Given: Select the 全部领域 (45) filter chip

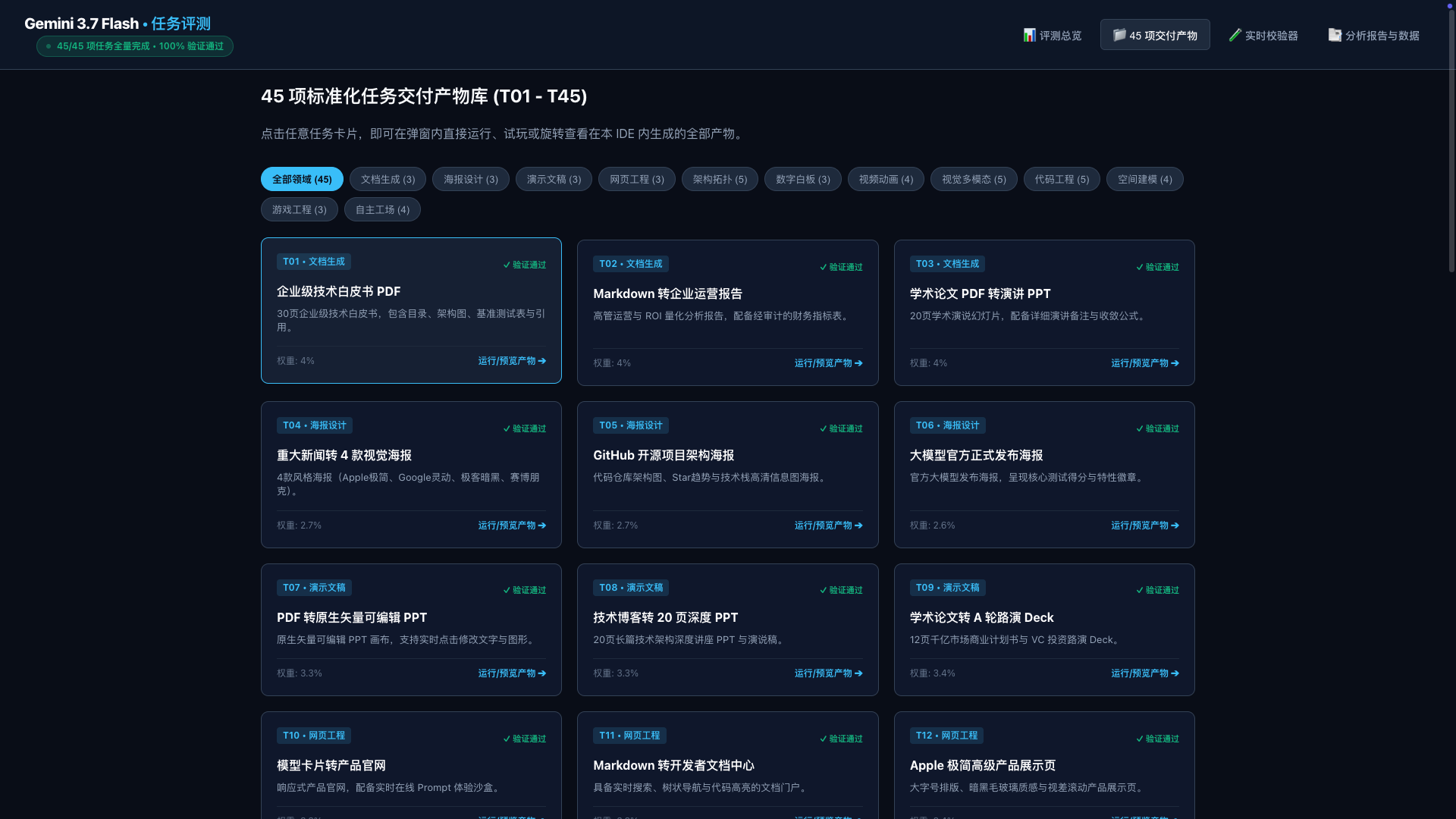Looking at the screenshot, I should point(302,179).
